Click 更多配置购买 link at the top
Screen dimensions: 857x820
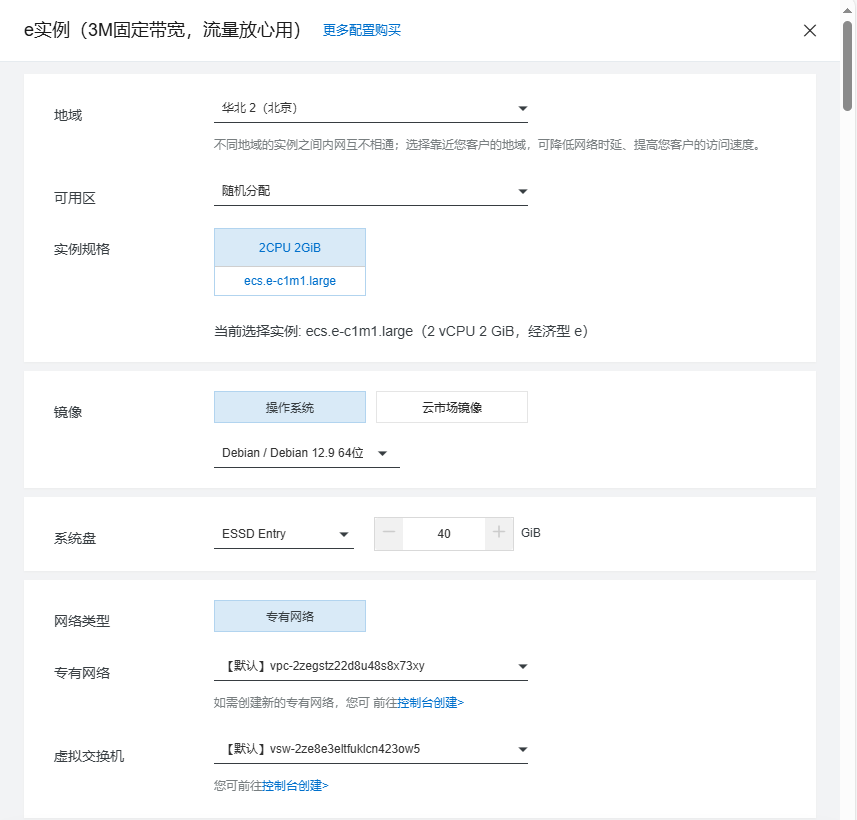coord(360,31)
